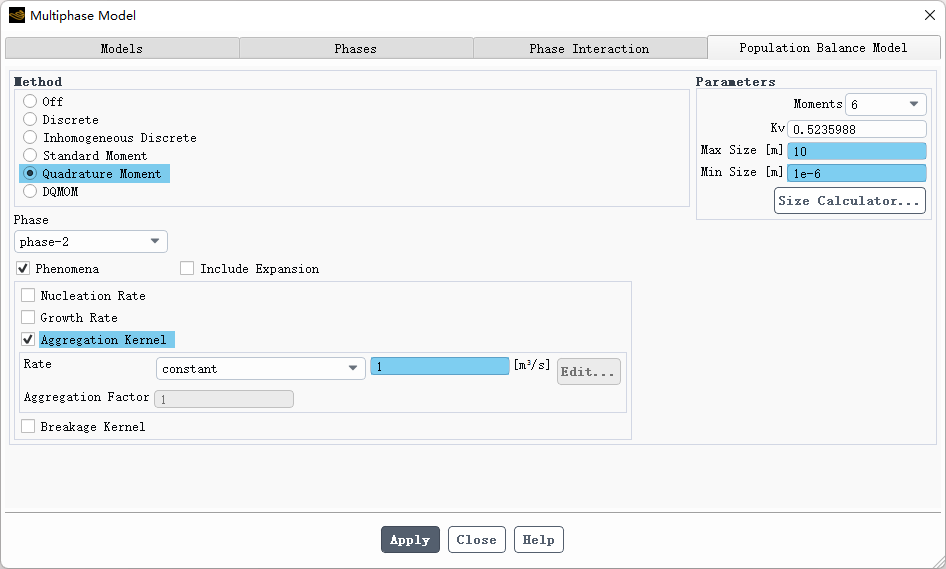This screenshot has width=946, height=569.
Task: Choose the Discrete method option
Action: point(30,120)
